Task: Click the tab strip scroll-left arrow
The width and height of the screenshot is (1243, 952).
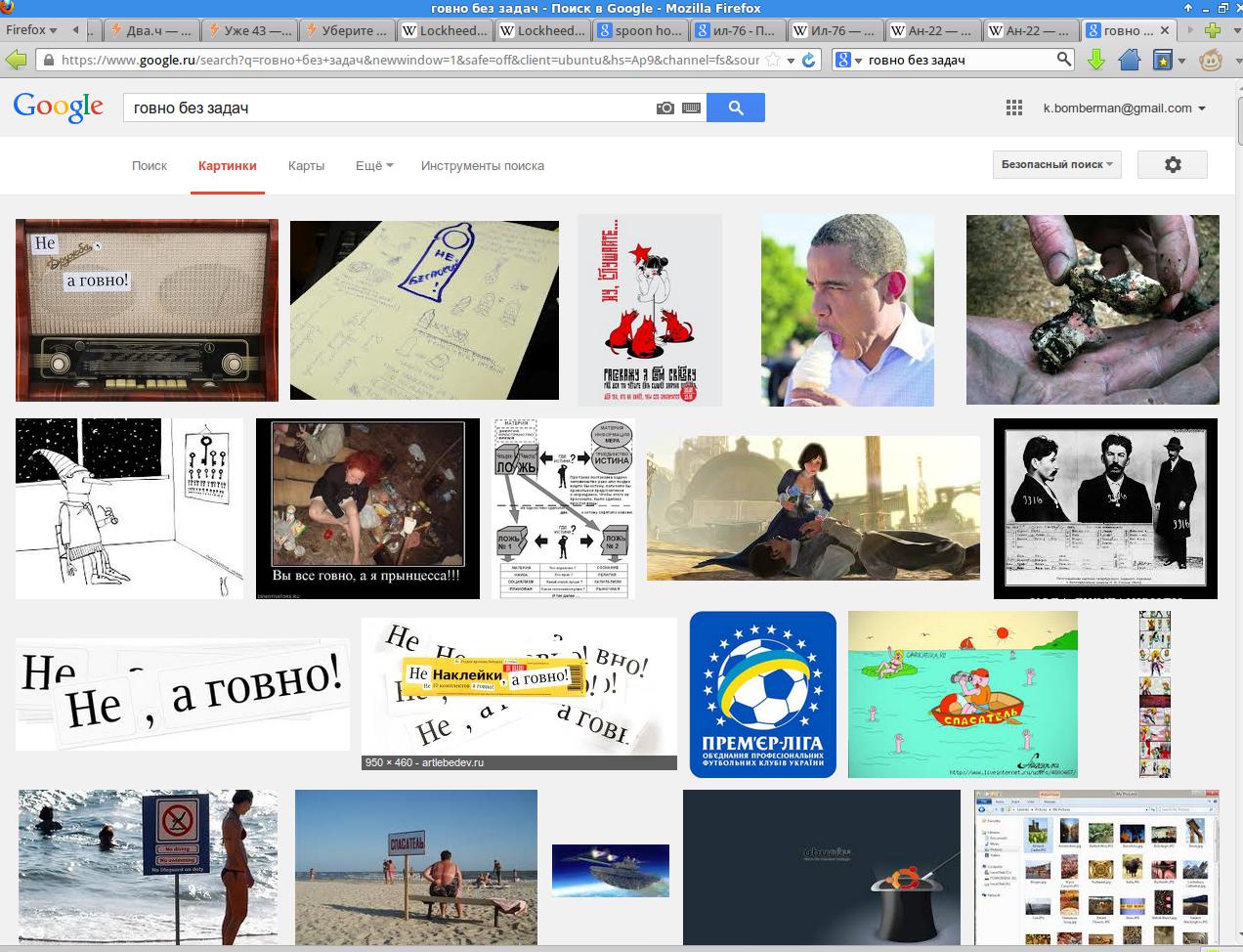Action: (x=75, y=30)
